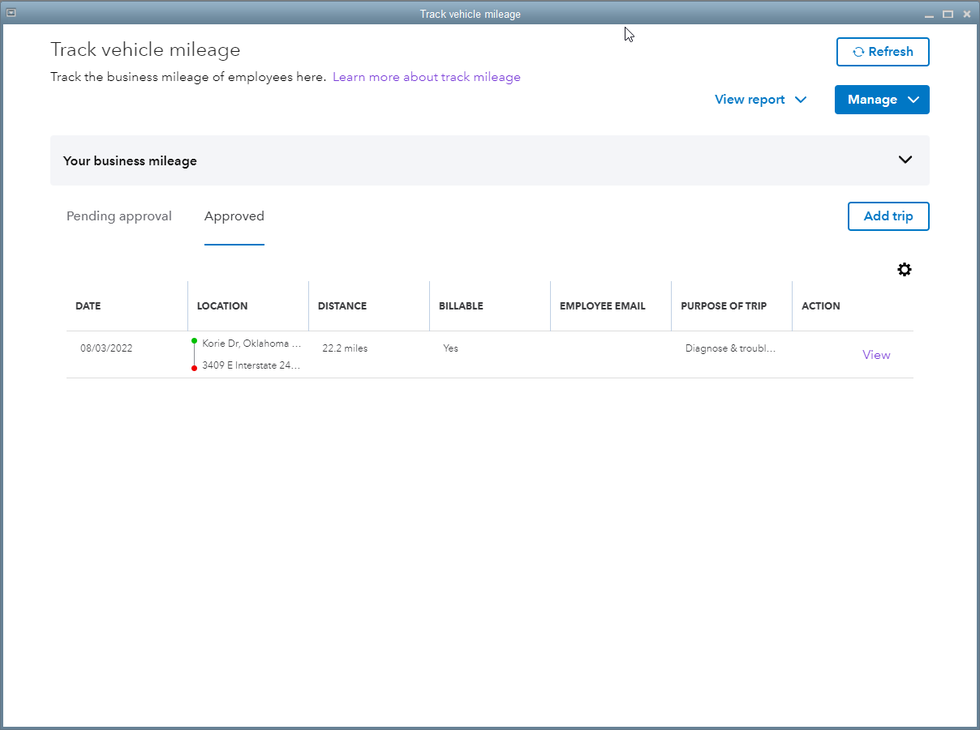Click the green start-location dot for Korie Dr
The image size is (980, 730).
[194, 342]
